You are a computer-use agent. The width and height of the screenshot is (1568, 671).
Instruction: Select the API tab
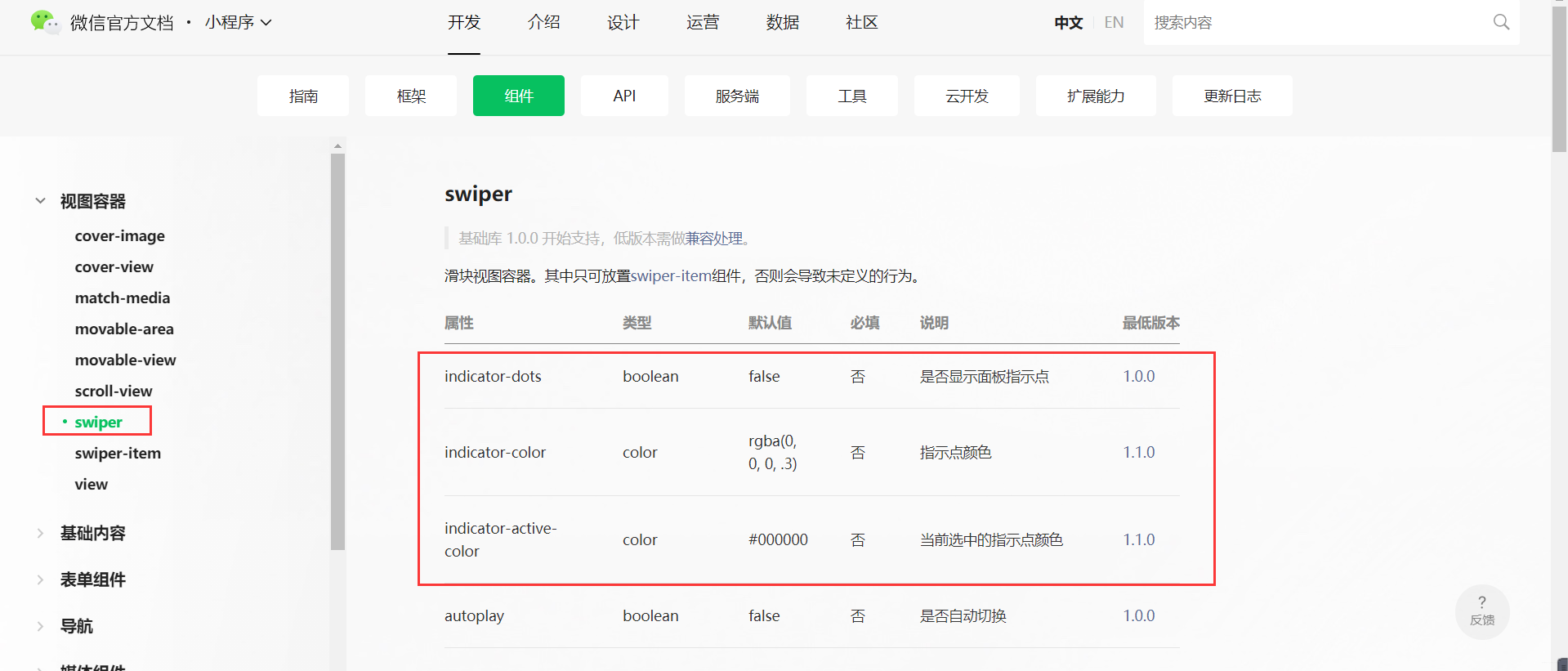(x=624, y=96)
